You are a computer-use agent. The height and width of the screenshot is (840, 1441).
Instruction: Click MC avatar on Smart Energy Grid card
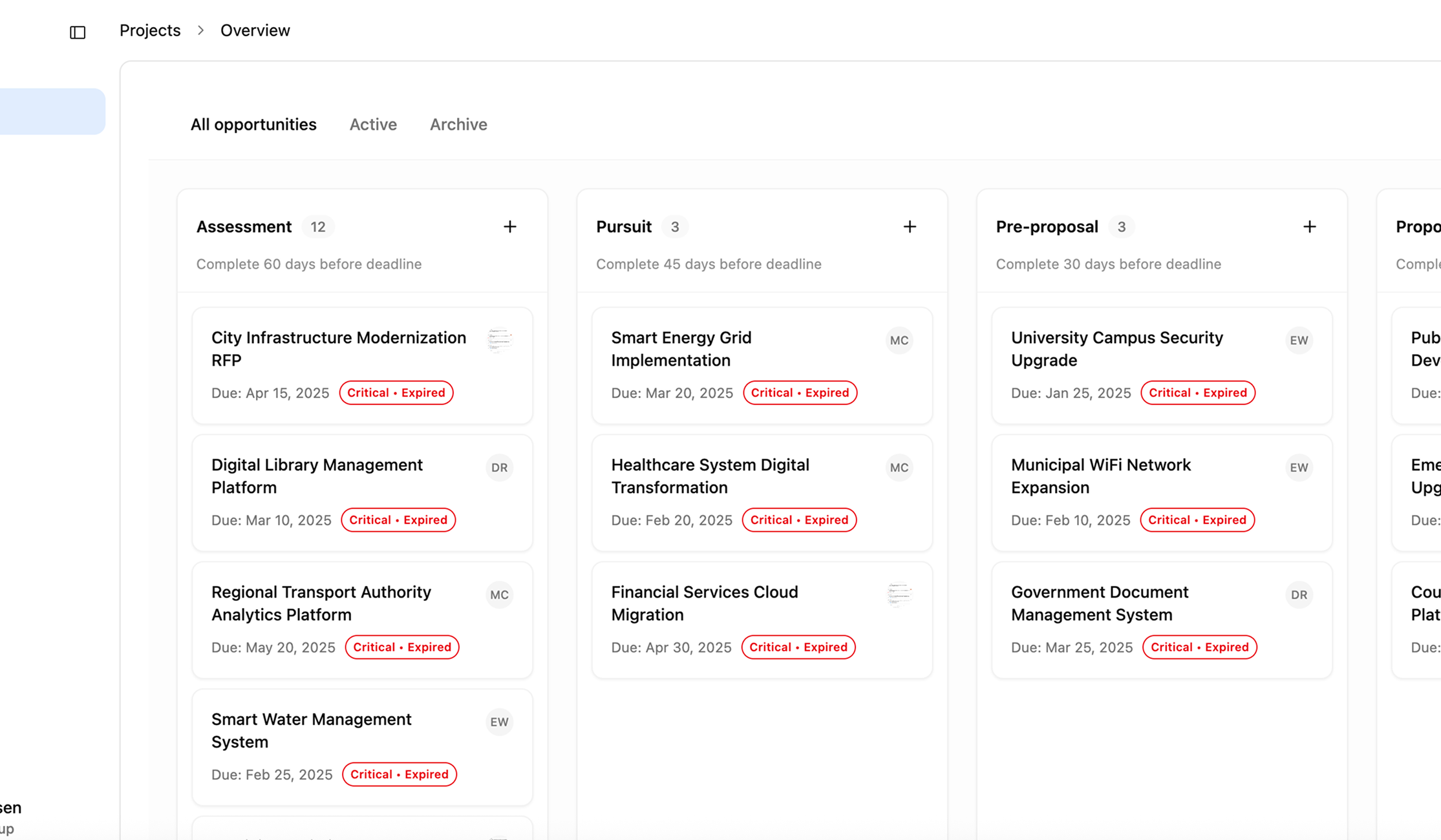pos(899,341)
